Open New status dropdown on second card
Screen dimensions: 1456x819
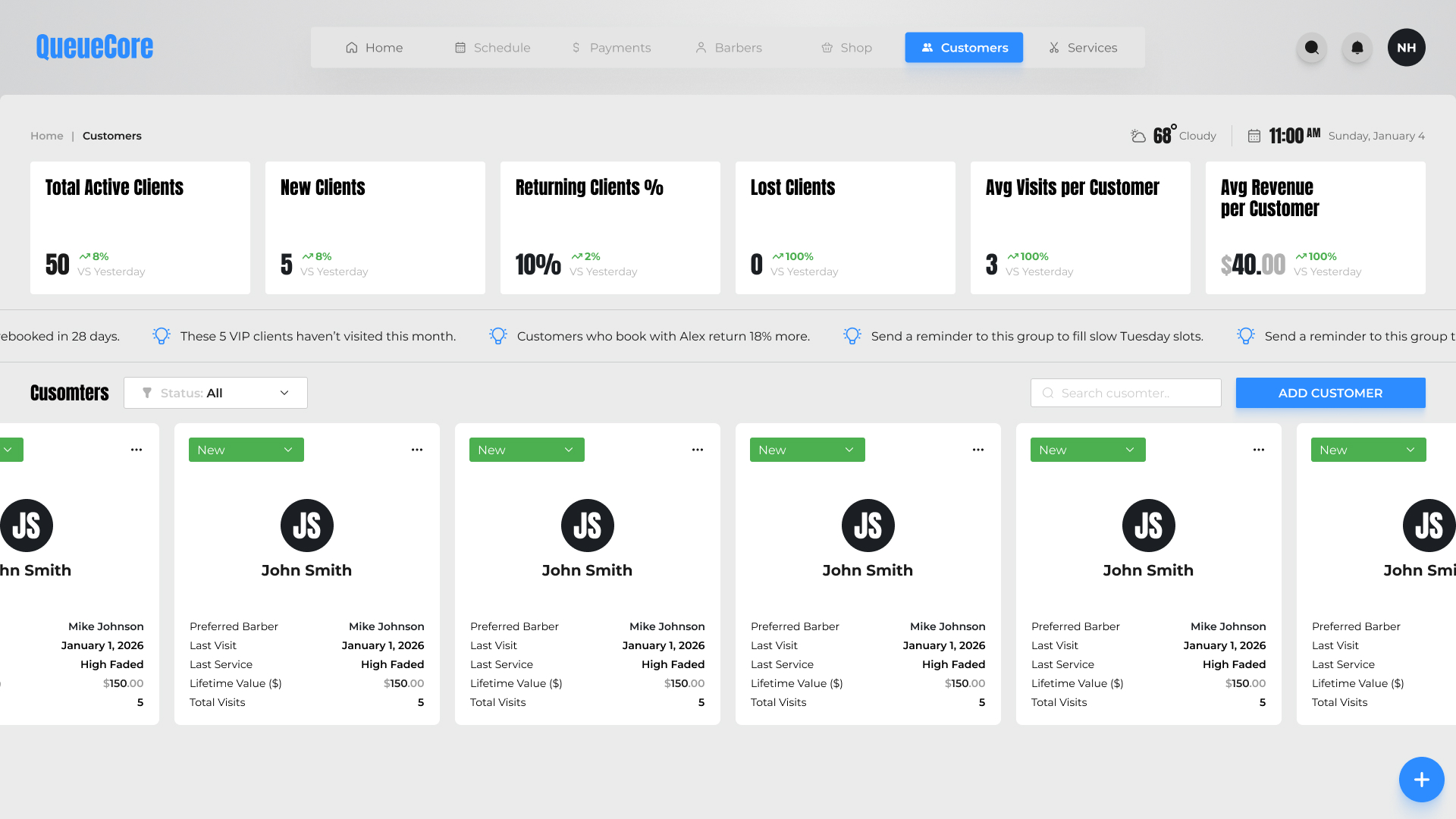[246, 450]
